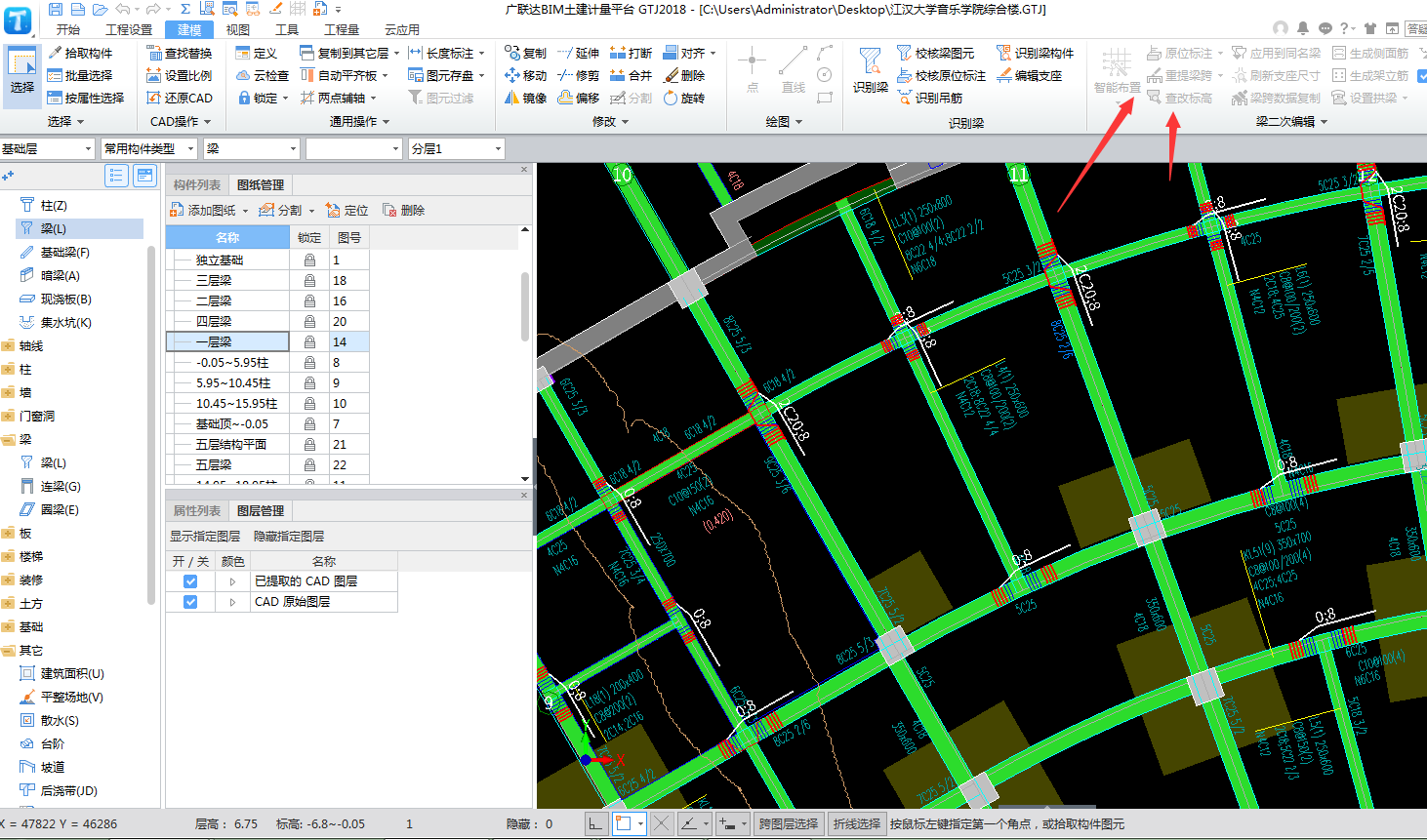
Task: Toggle the lock icon for 独立基础 drawing
Action: pos(309,260)
